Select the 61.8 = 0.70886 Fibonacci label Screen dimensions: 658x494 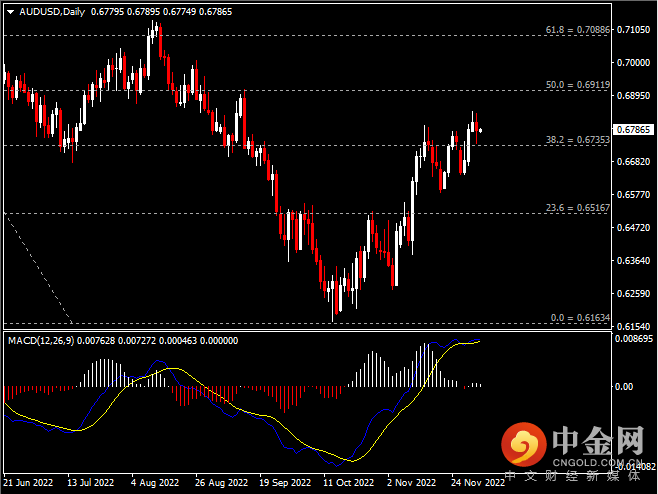(x=577, y=30)
